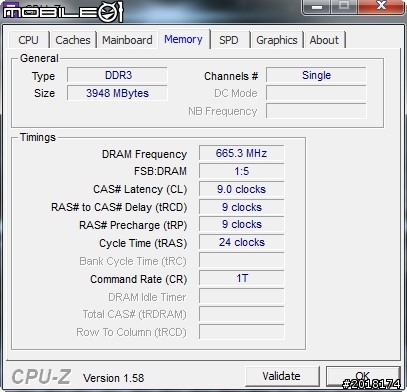407x392 pixels.
Task: Click the CAS# Latency (CL) label
Action: coord(140,189)
